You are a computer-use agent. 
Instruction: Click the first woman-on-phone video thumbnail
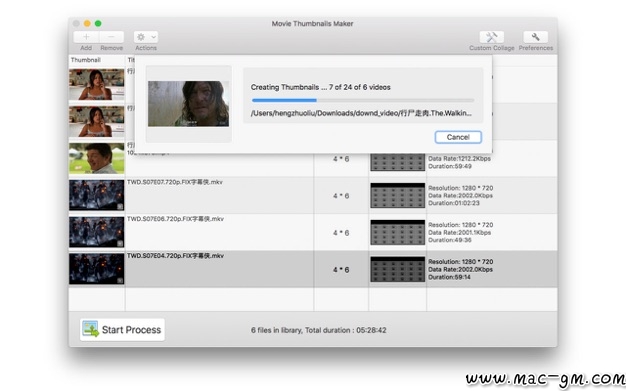[x=97, y=84]
